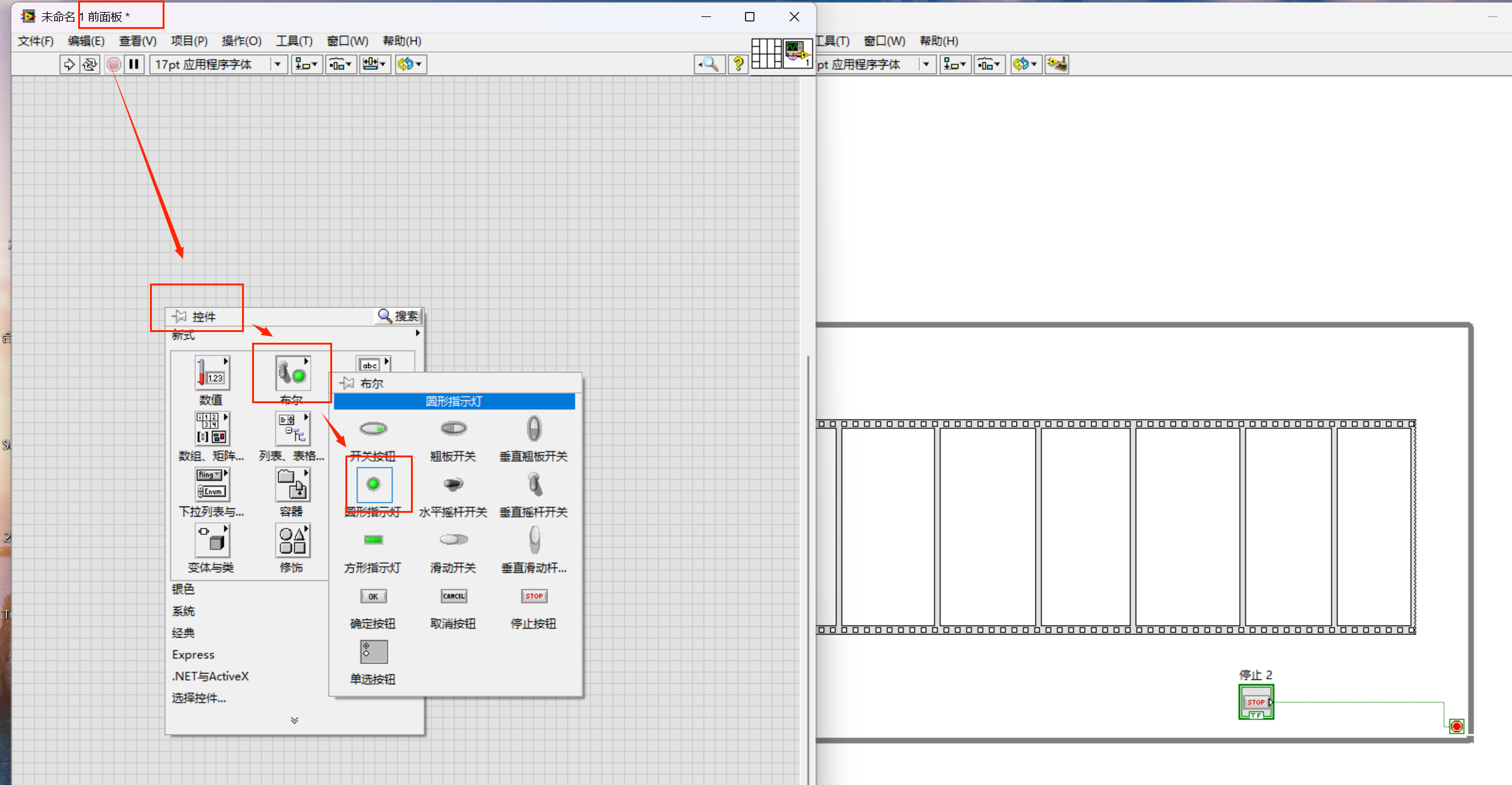Pick the Stop button control in palette
This screenshot has width=1512, height=785.
(x=534, y=596)
